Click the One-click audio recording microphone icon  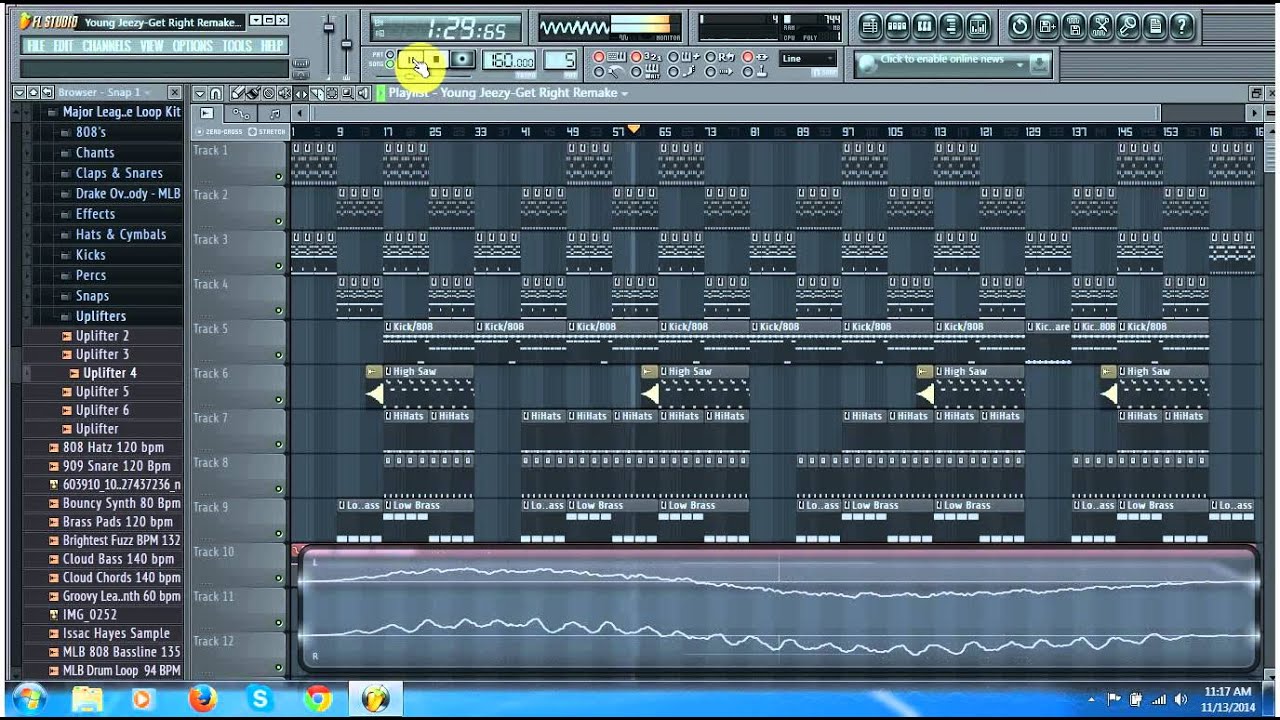(1128, 26)
